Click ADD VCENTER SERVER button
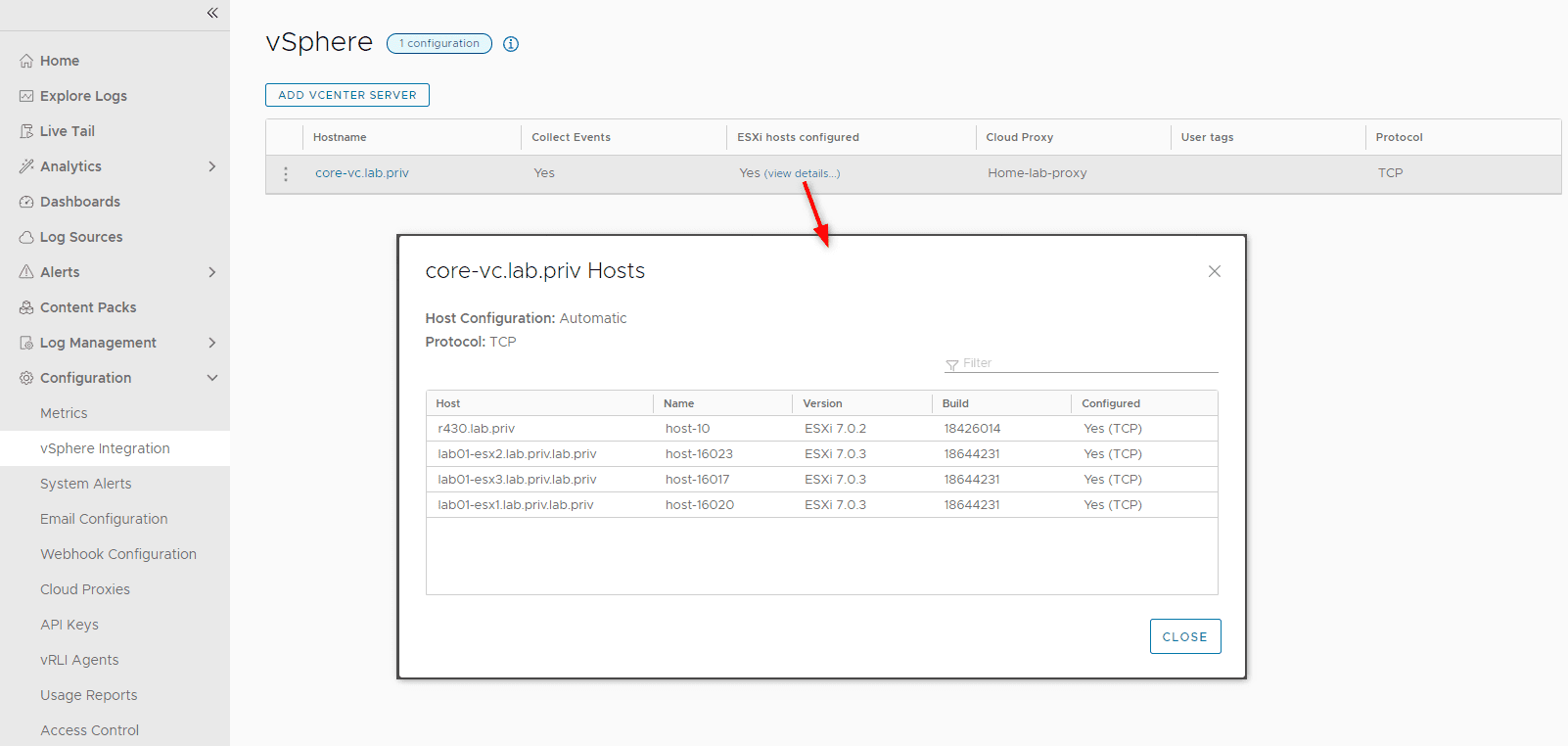The width and height of the screenshot is (1568, 746). 347,95
